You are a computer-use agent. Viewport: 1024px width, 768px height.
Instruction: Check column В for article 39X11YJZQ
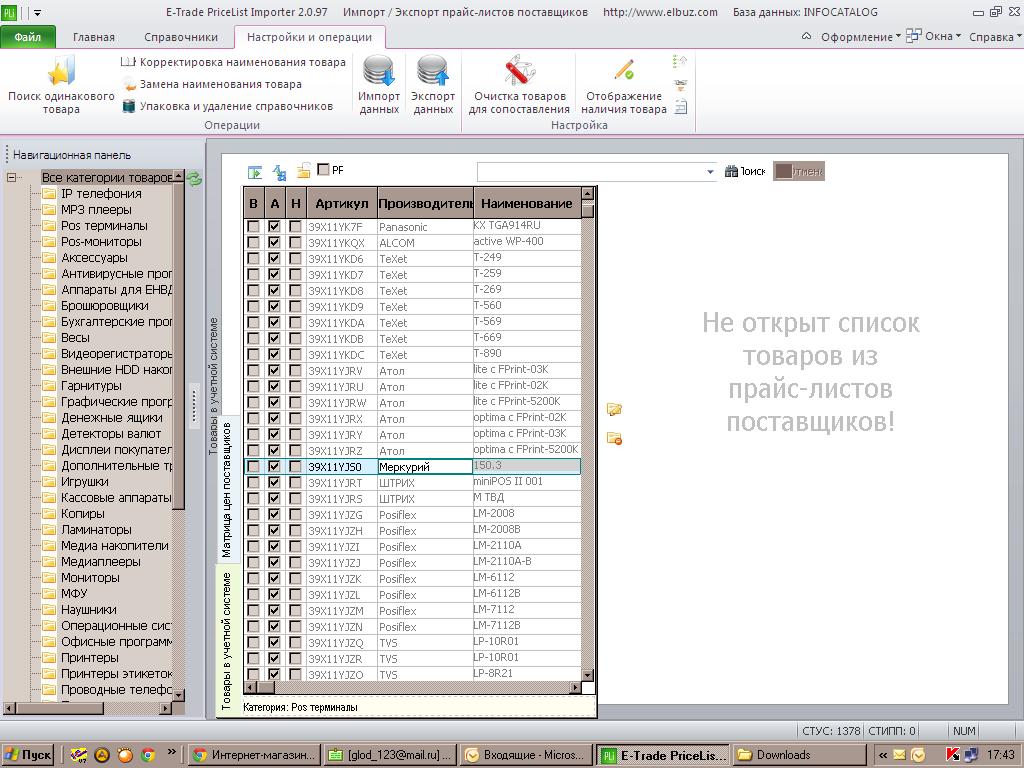point(253,642)
